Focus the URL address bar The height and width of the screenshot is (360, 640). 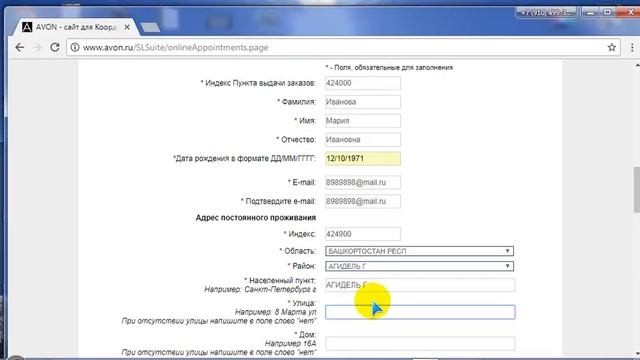pyautogui.click(x=343, y=47)
